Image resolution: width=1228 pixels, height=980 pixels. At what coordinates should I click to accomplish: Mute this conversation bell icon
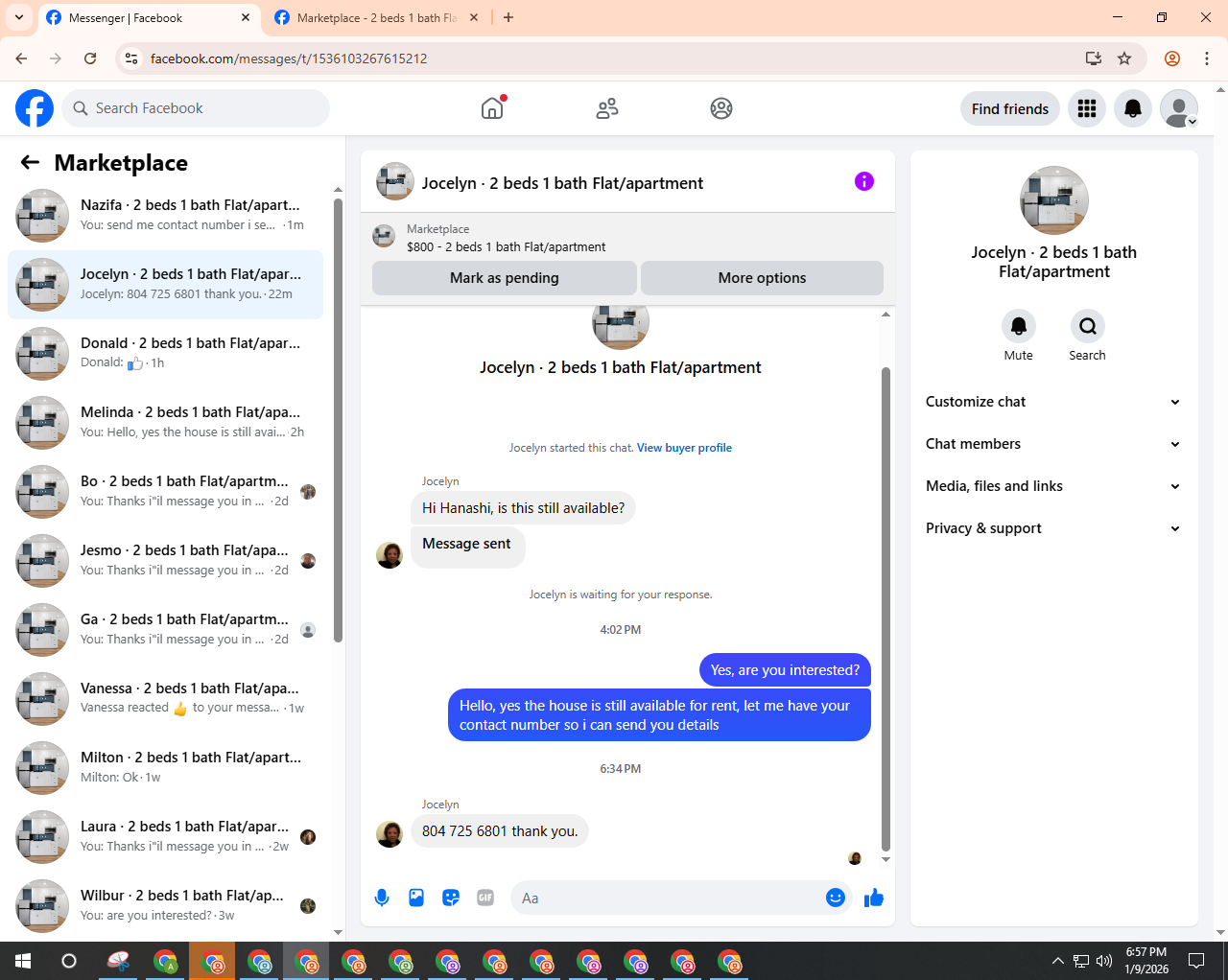coord(1019,326)
